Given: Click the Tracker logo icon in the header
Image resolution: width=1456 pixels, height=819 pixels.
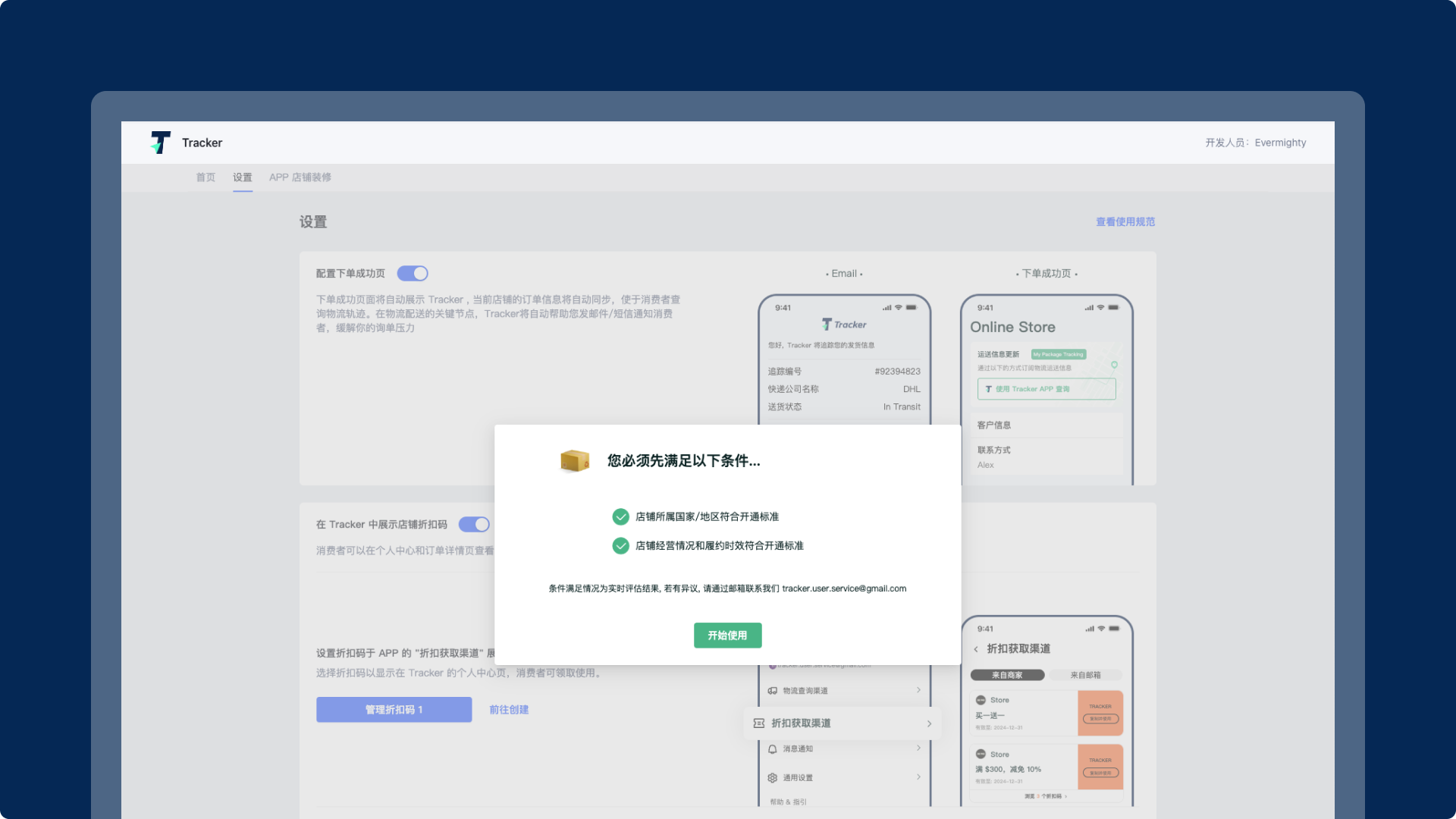Looking at the screenshot, I should (161, 143).
